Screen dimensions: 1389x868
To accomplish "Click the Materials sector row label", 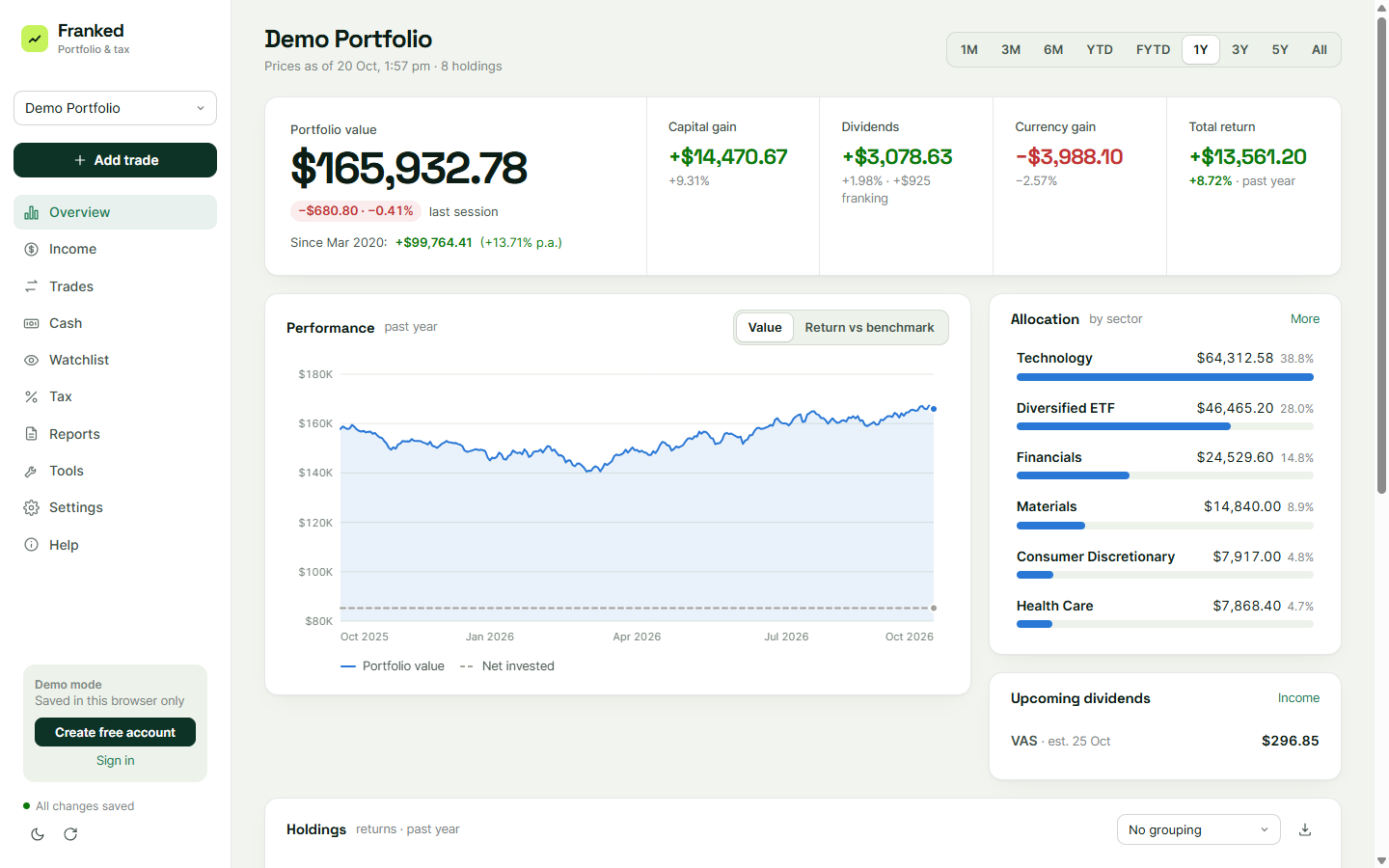I will [1047, 506].
